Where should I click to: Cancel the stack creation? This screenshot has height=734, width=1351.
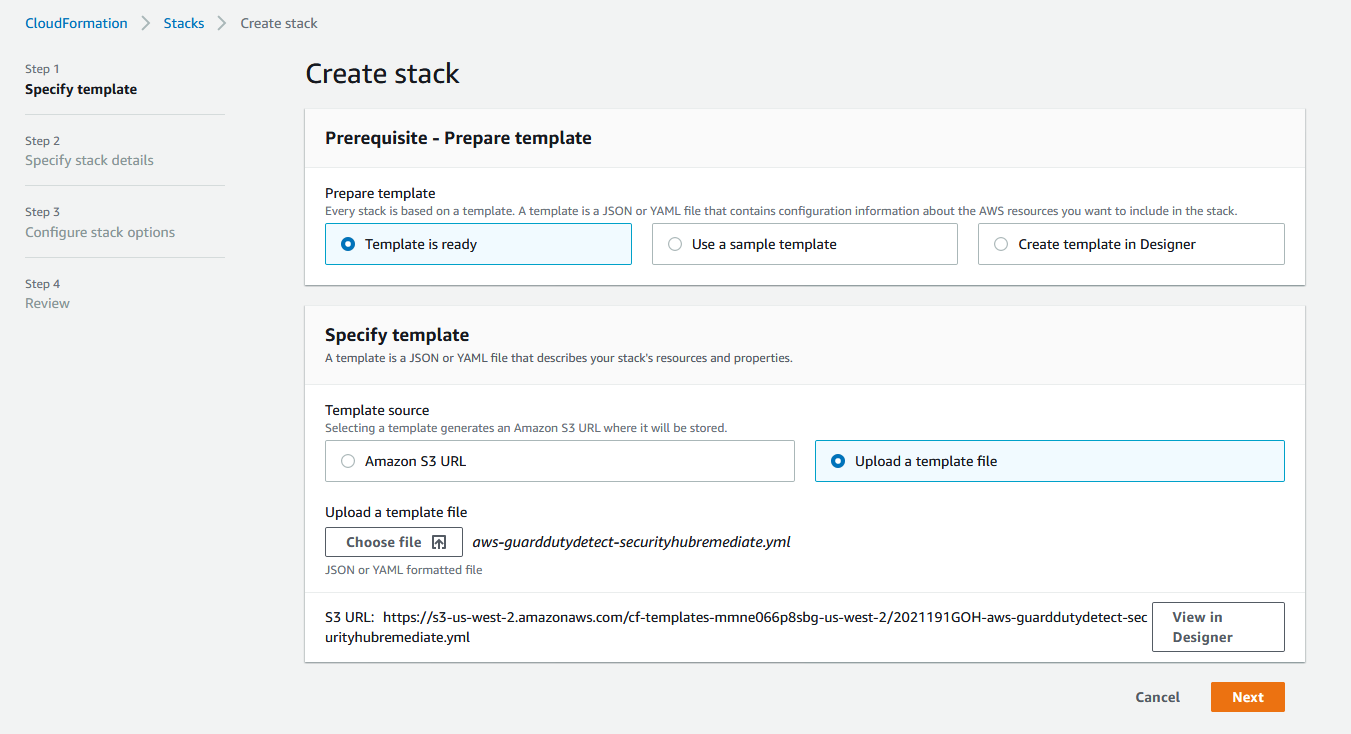click(1158, 697)
